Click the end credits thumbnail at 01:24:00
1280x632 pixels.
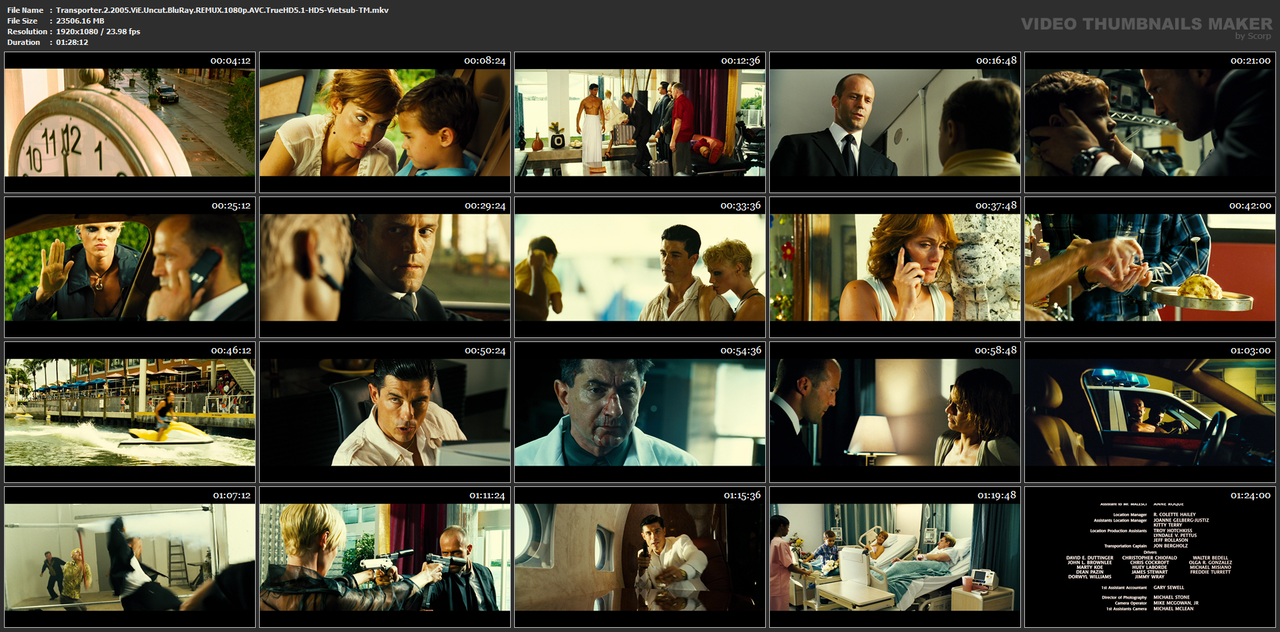point(1150,557)
